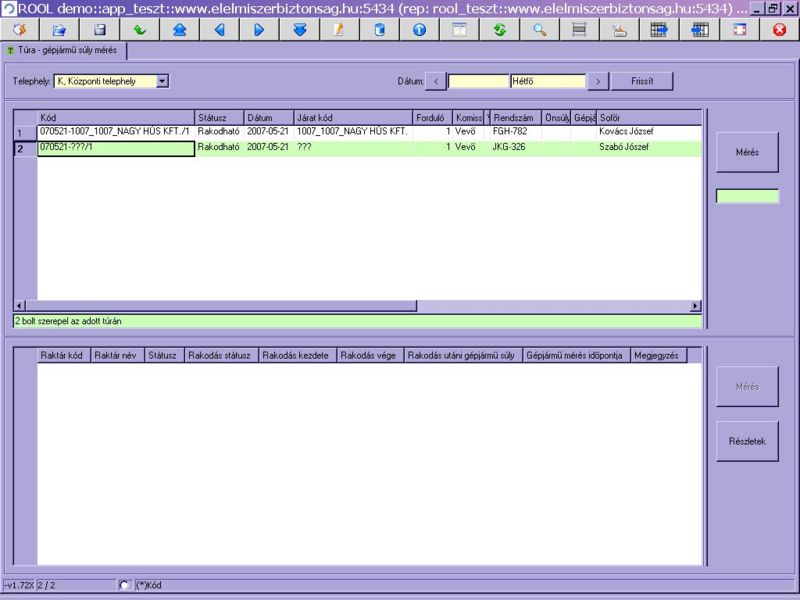Step date forward with the > button
This screenshot has height=600, width=800.
[x=597, y=81]
